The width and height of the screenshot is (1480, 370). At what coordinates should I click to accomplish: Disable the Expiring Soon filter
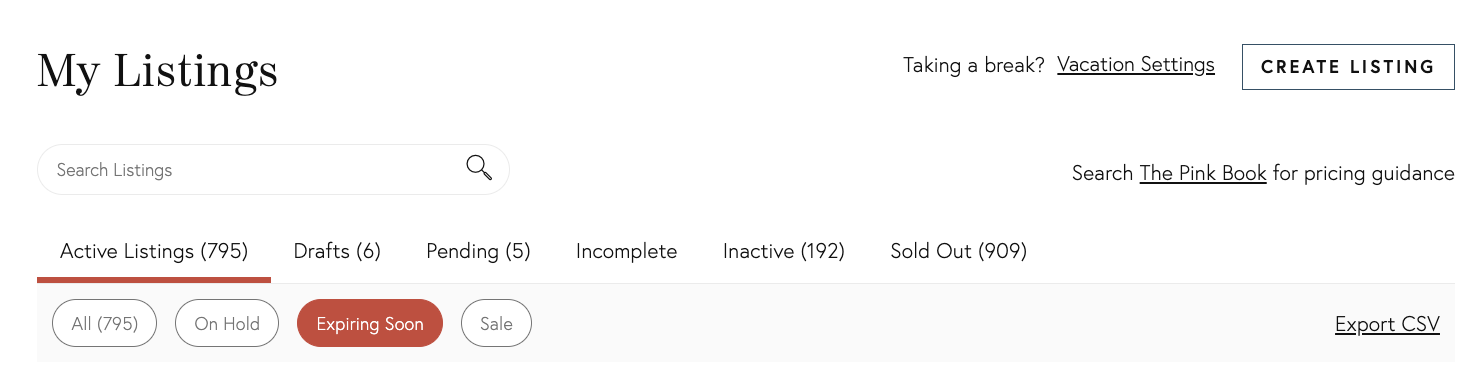pyautogui.click(x=370, y=323)
